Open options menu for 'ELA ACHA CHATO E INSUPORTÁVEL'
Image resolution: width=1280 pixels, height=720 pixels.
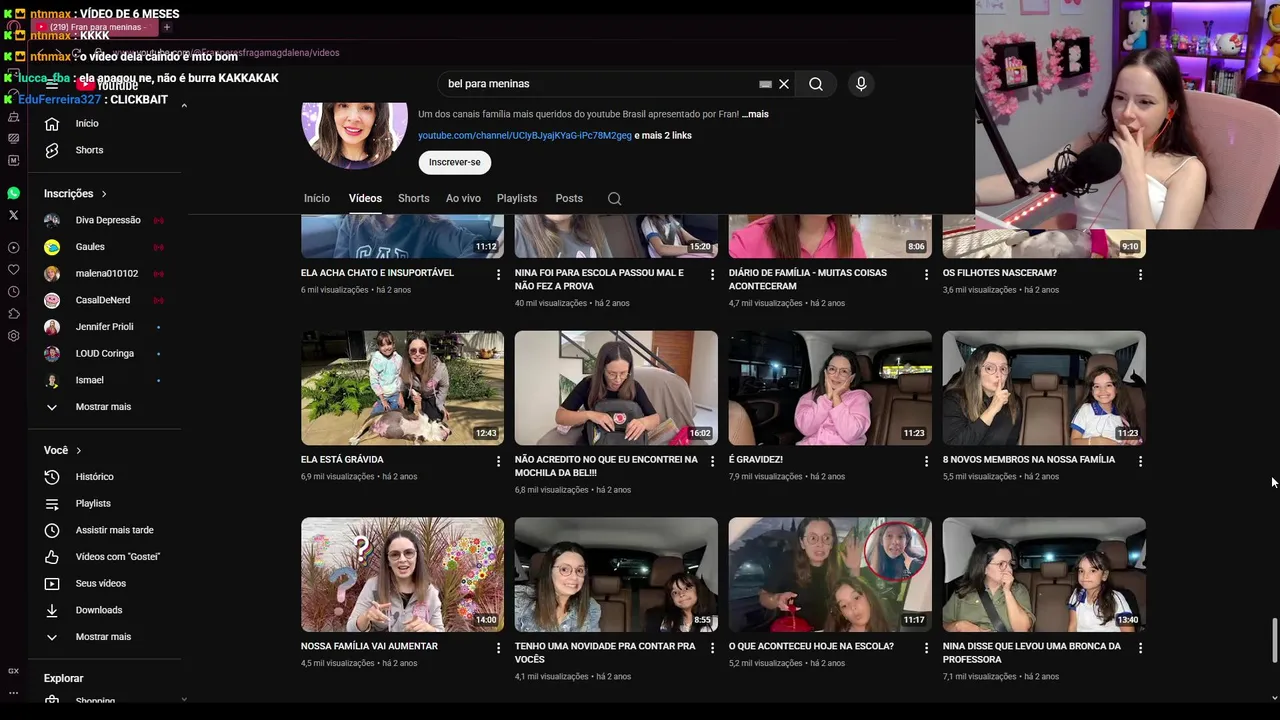[x=498, y=274]
